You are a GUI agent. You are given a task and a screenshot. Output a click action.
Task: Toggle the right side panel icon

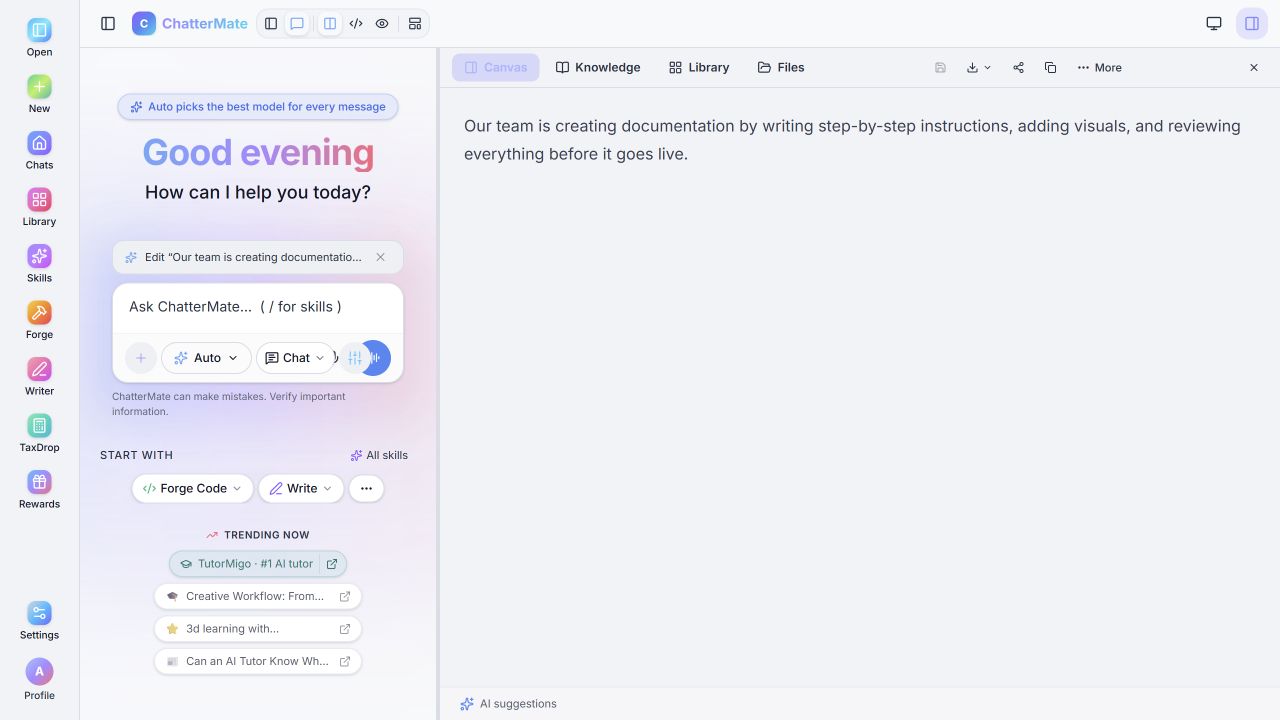pos(1252,23)
